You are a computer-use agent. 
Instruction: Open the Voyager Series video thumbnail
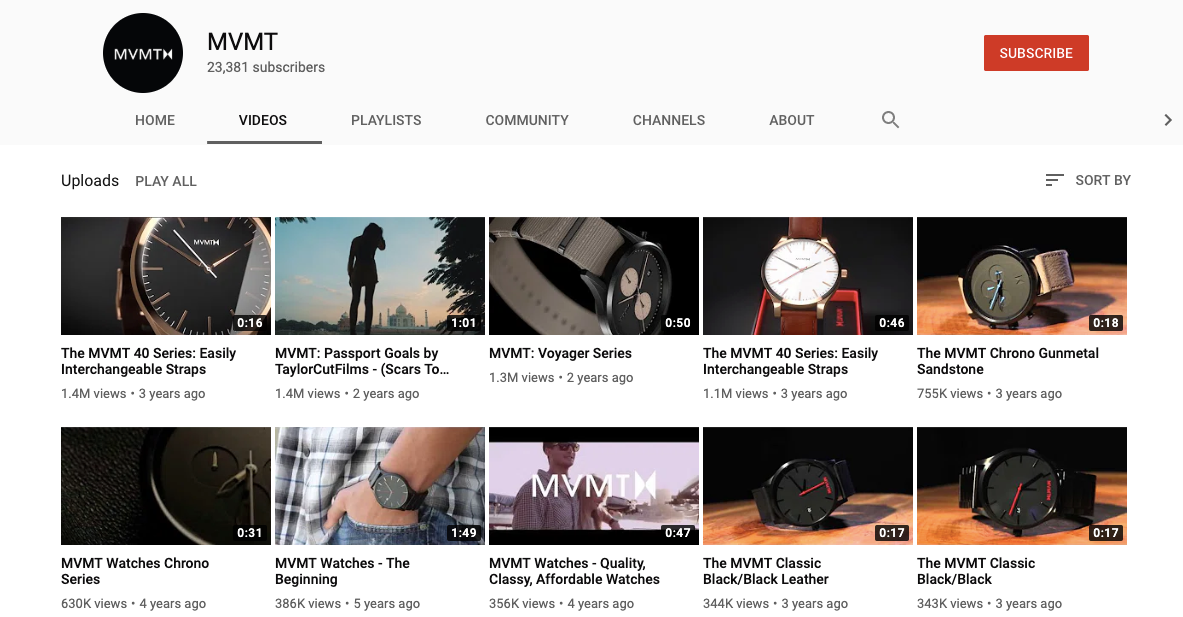click(594, 276)
